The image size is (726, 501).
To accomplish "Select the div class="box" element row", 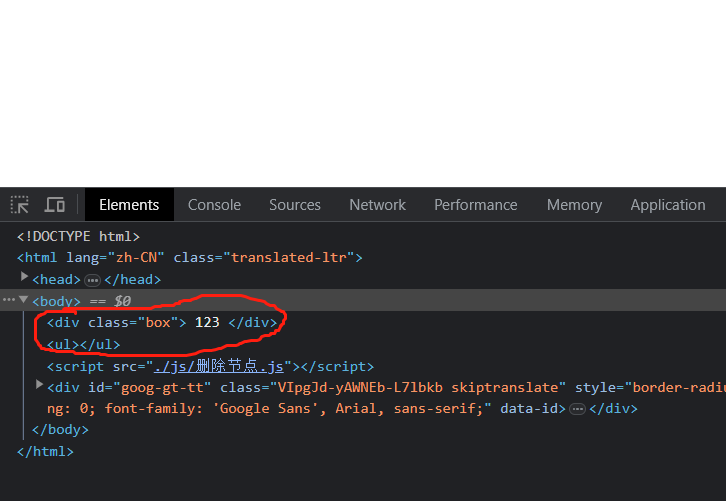I will [x=162, y=322].
